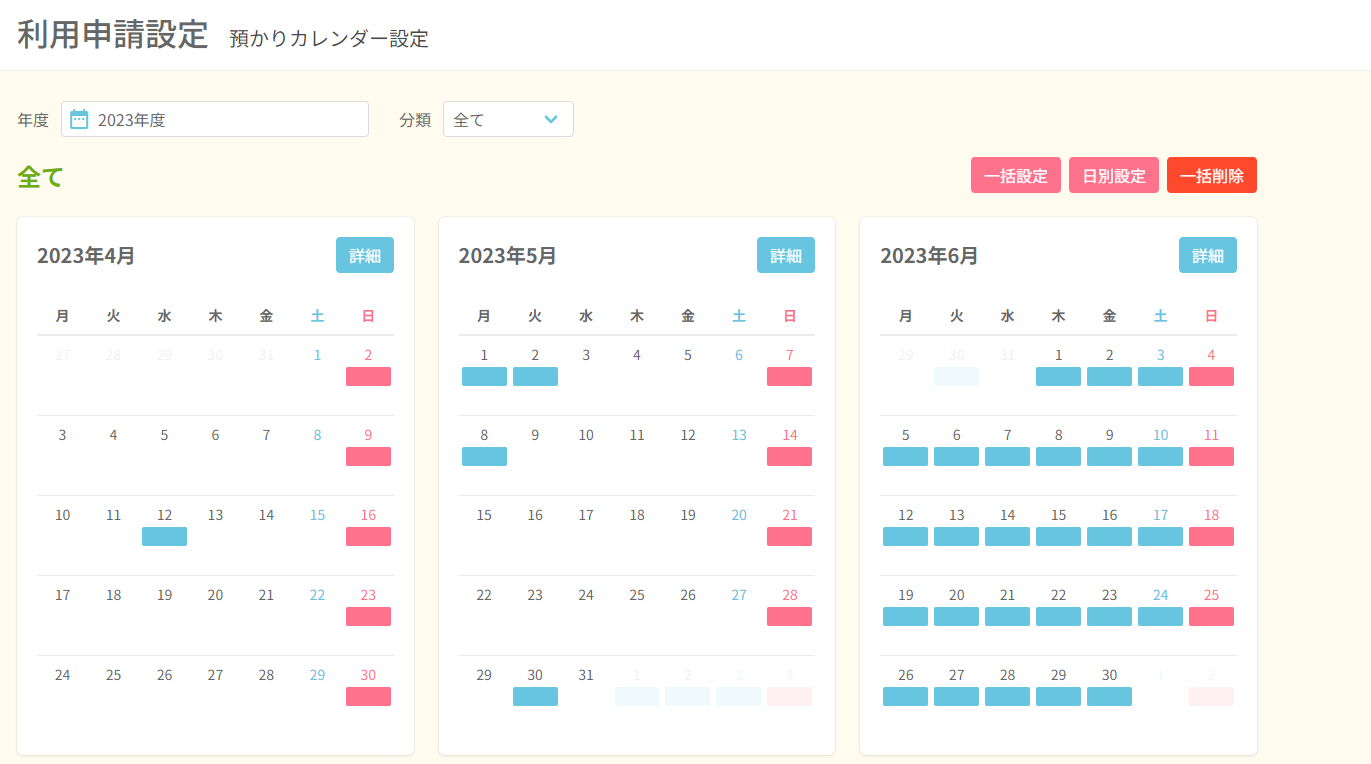1371x764 pixels.
Task: Select date 20 in April 2023
Action: click(215, 595)
